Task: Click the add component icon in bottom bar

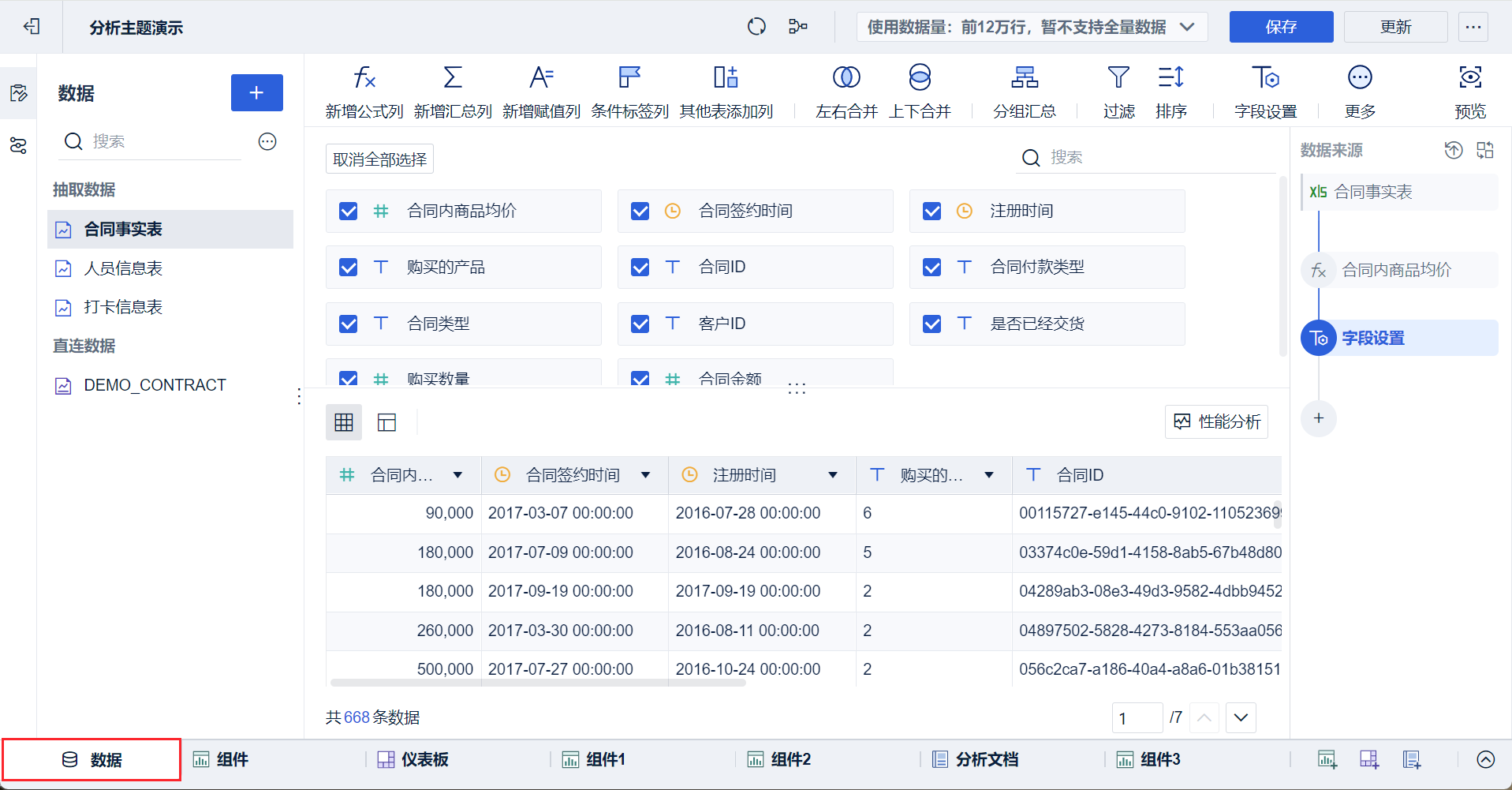Action: point(1327,759)
